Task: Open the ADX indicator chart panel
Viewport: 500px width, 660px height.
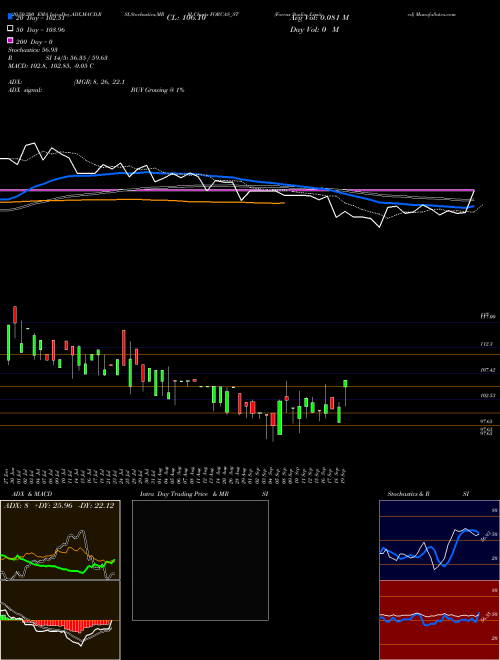Action: pos(60,540)
